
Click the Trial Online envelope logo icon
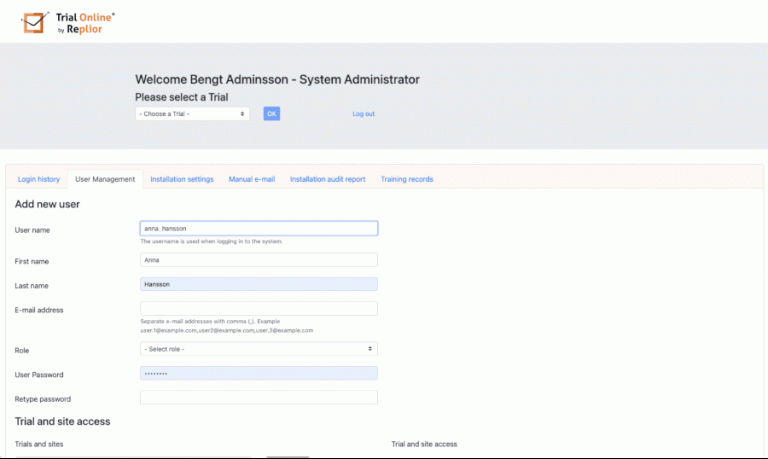pos(35,21)
